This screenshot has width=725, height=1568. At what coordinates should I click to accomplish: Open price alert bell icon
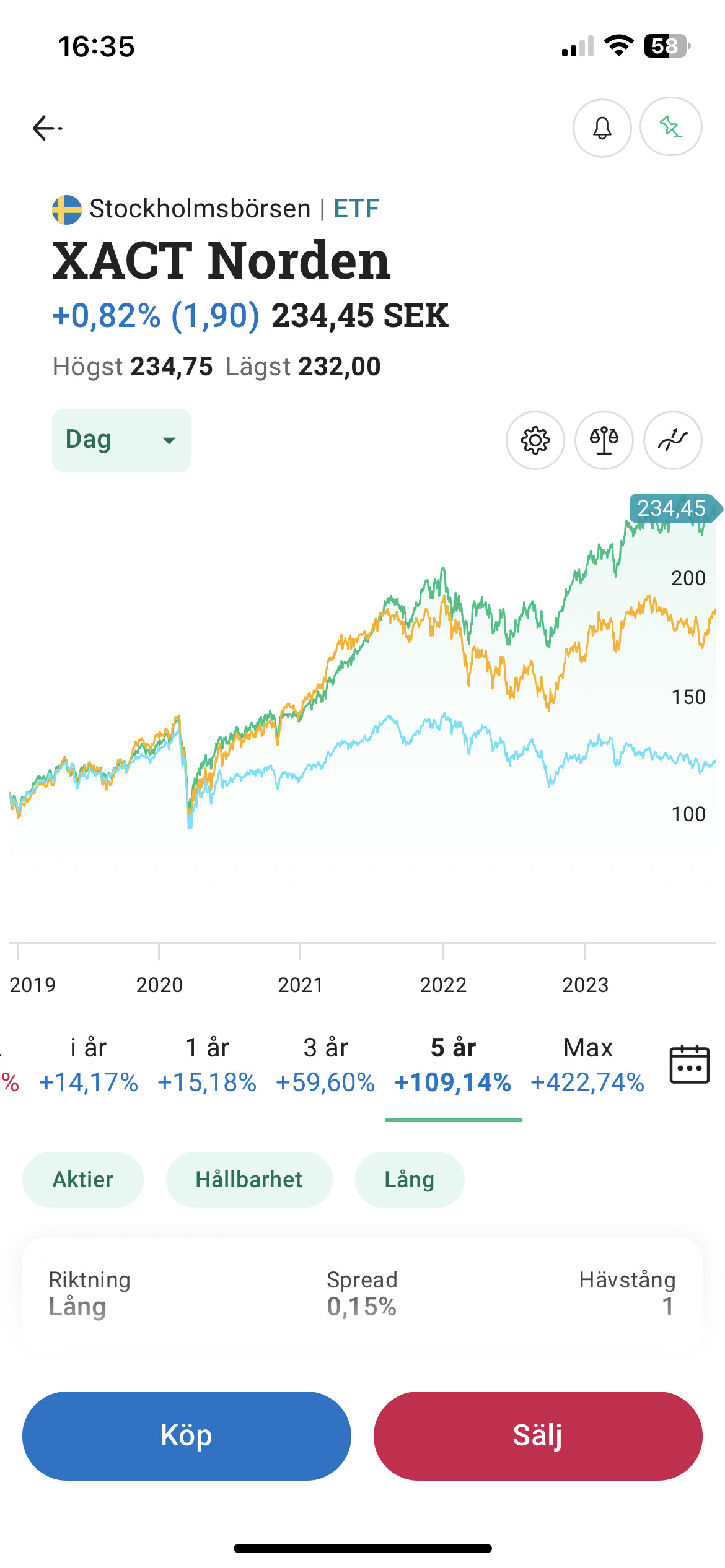pyautogui.click(x=602, y=128)
